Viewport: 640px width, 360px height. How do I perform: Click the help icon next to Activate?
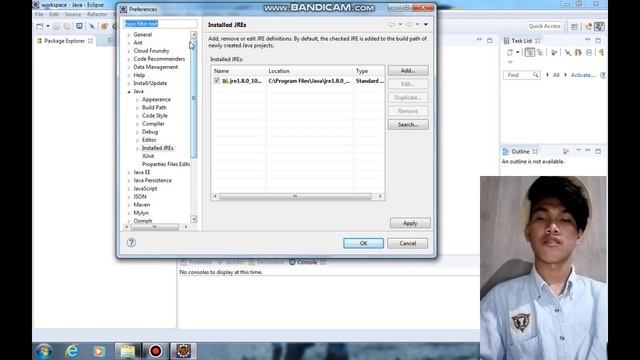coord(603,75)
